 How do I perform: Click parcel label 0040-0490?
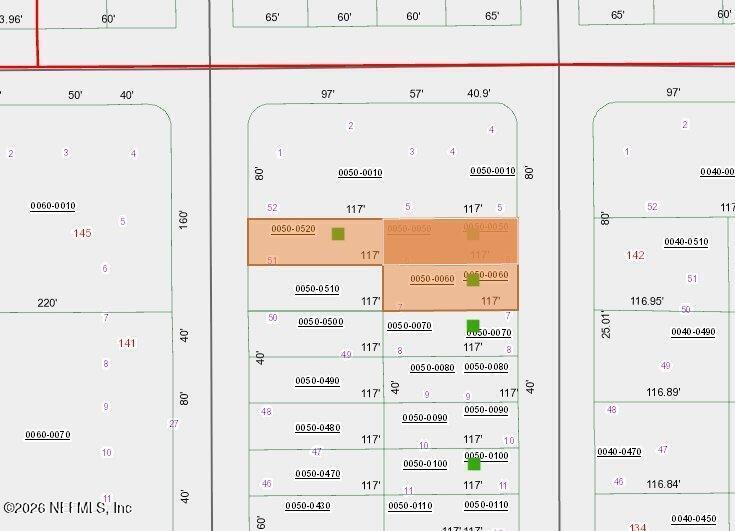coord(693,332)
